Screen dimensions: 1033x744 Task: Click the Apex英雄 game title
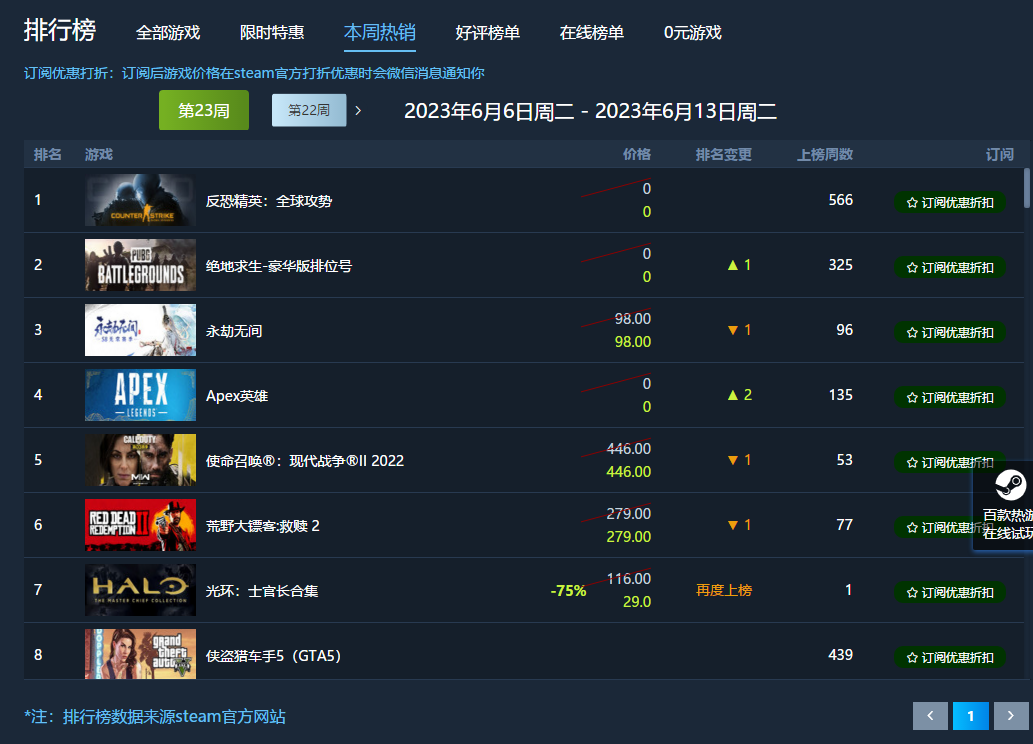click(237, 396)
